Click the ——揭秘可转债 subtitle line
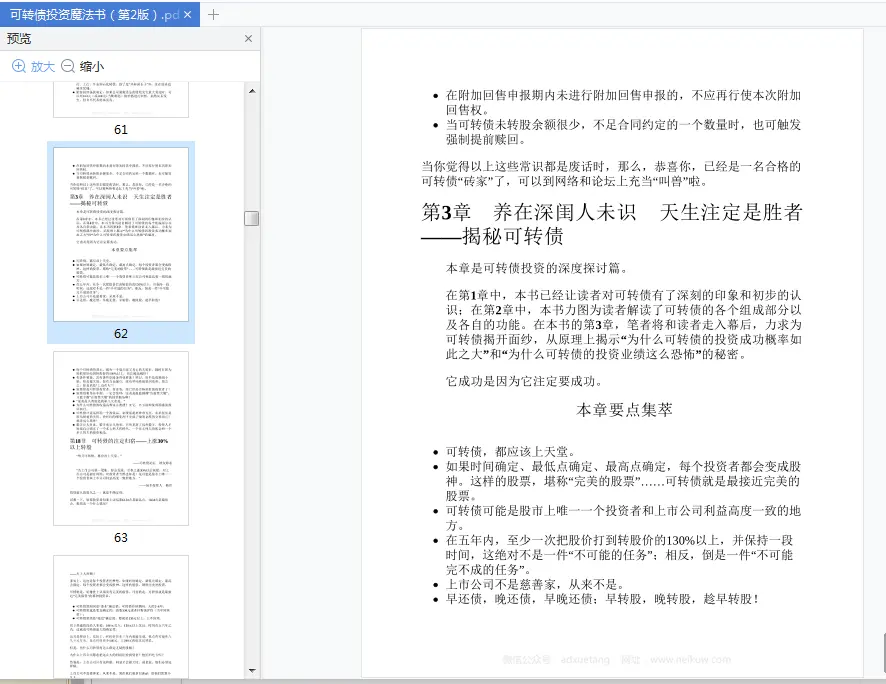The height and width of the screenshot is (684, 886). 492,236
